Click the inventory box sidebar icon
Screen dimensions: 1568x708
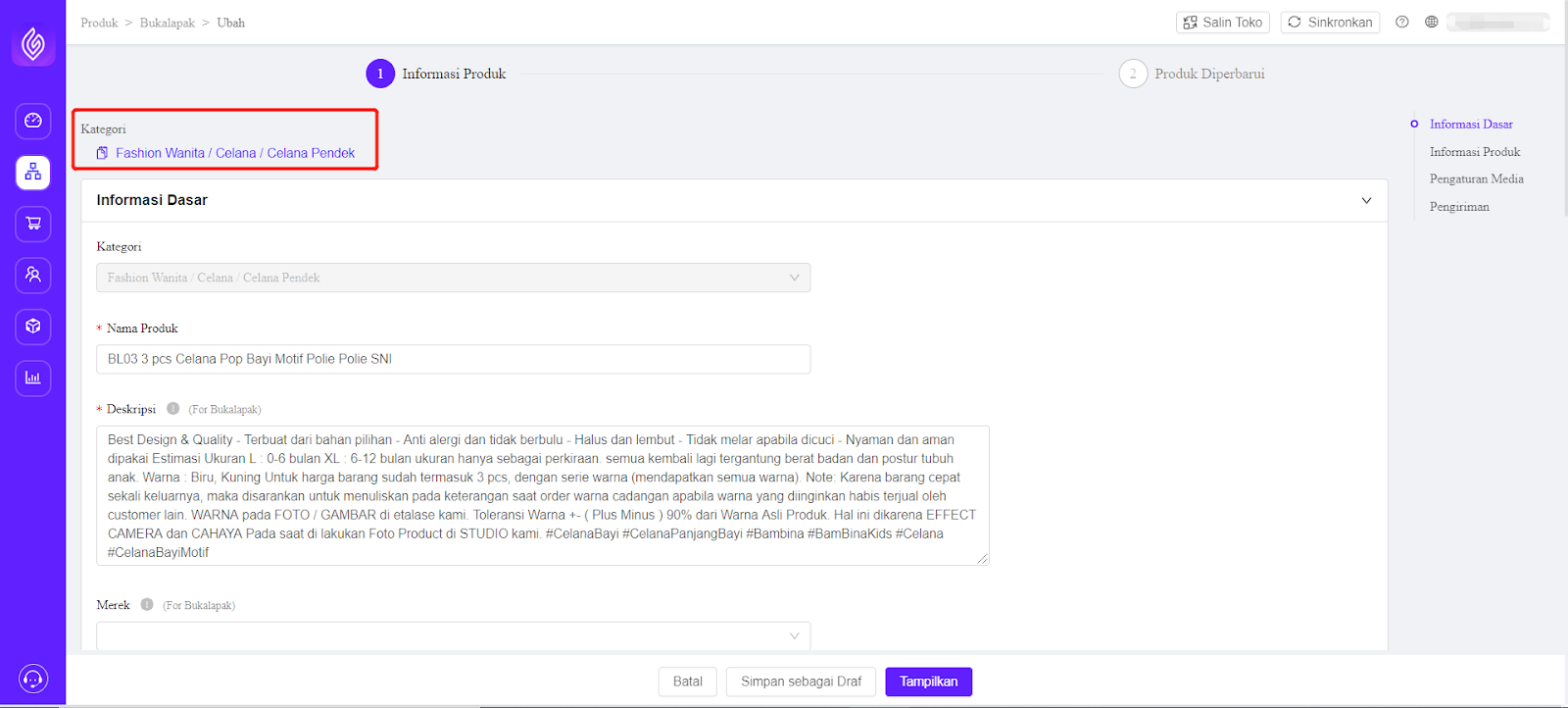33,327
